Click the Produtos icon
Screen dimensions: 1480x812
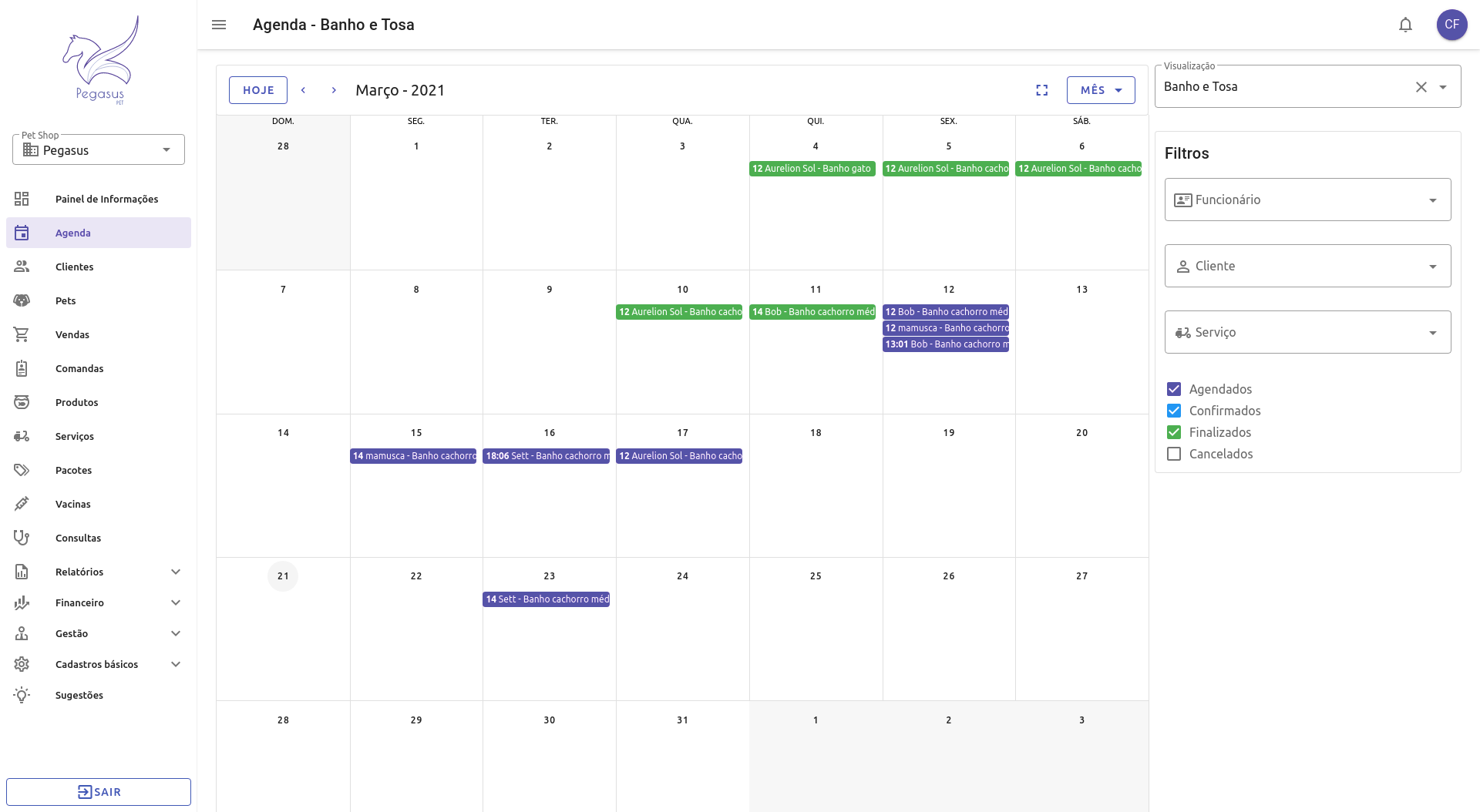[x=22, y=402]
